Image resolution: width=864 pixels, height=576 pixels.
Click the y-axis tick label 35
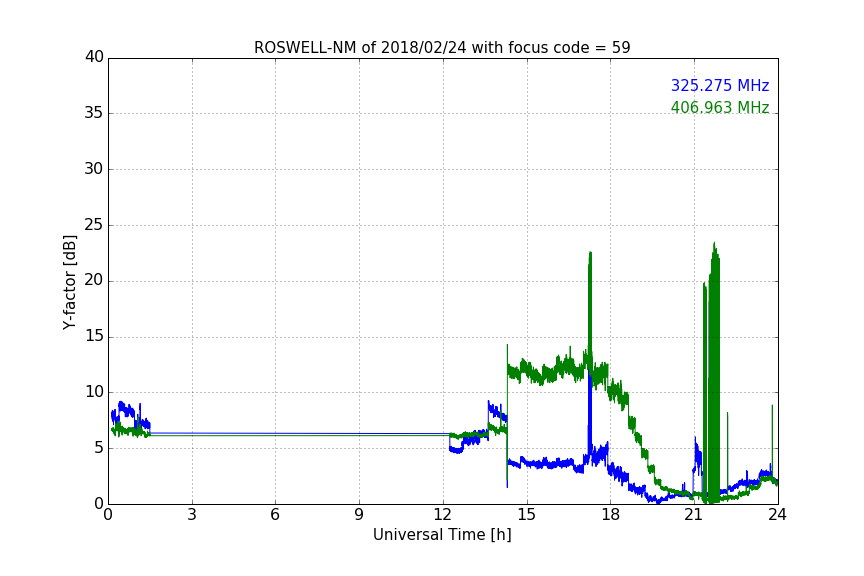tap(94, 113)
